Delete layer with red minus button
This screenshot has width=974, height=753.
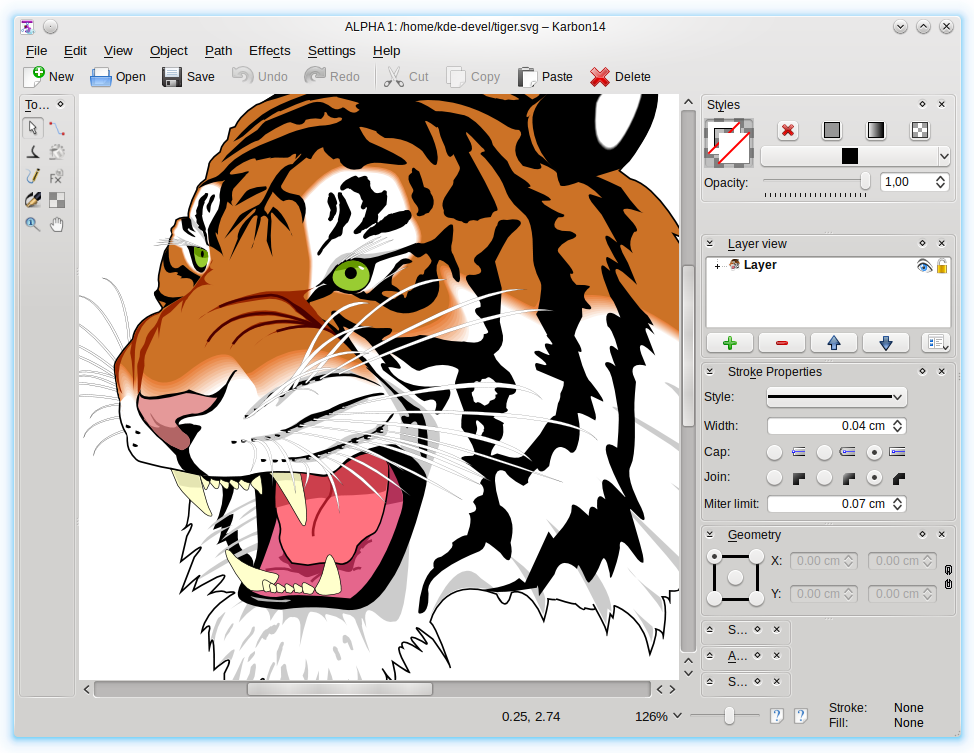pos(782,343)
